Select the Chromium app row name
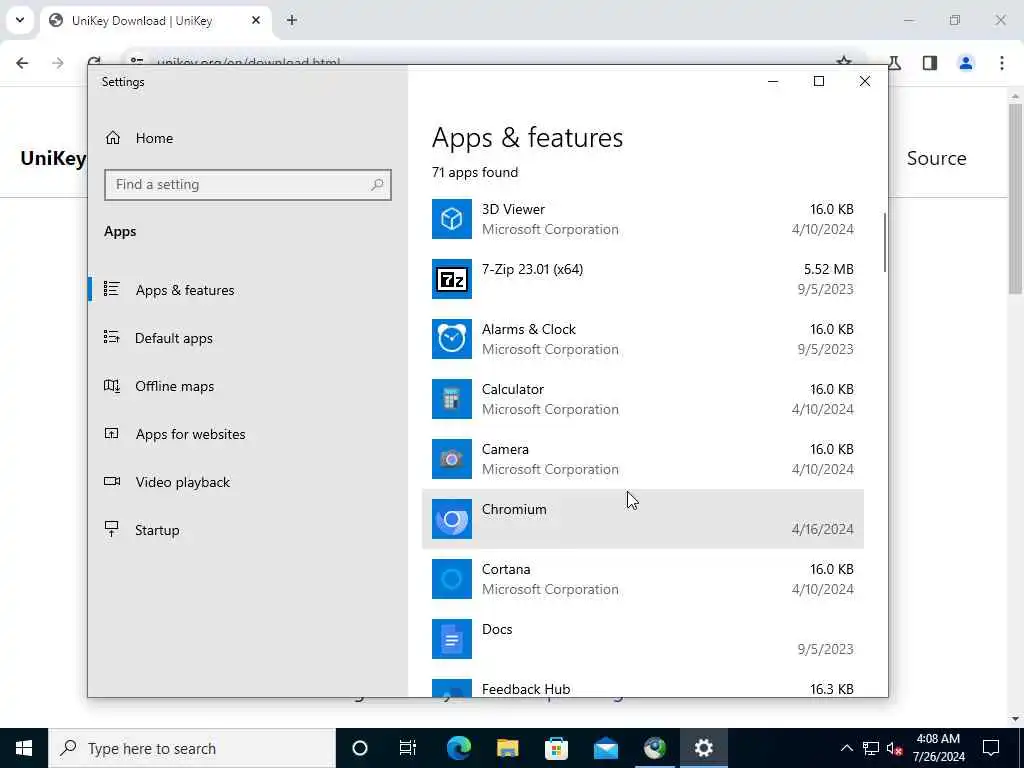1024x768 pixels. click(x=514, y=509)
